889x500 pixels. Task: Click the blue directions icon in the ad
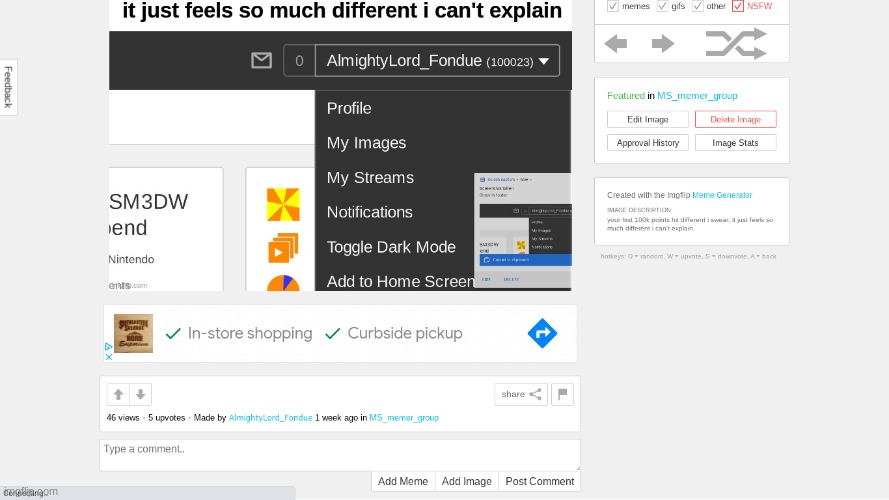[x=542, y=333]
